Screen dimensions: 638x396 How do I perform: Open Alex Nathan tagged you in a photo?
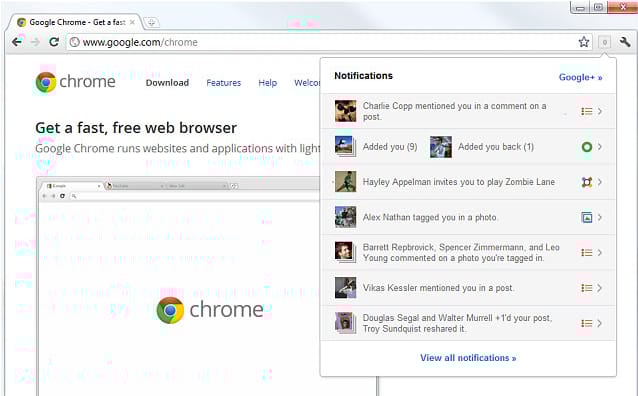[430, 217]
